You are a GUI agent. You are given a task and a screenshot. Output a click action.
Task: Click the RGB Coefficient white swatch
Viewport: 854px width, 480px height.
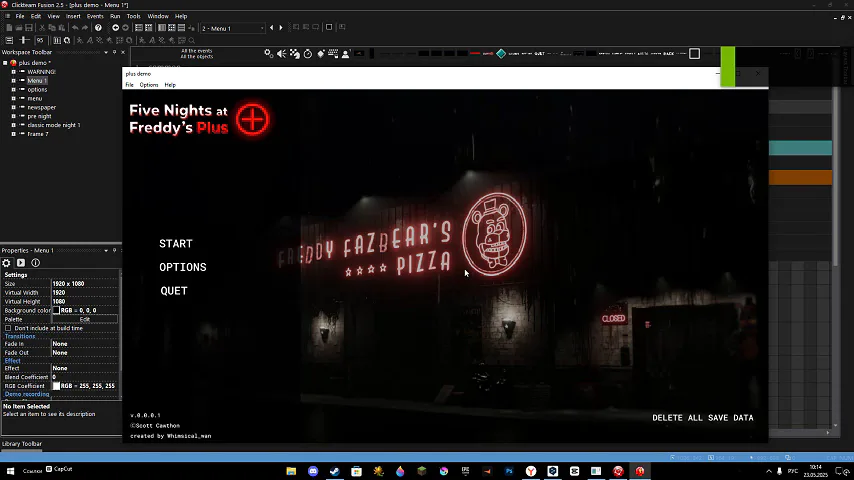(56, 386)
